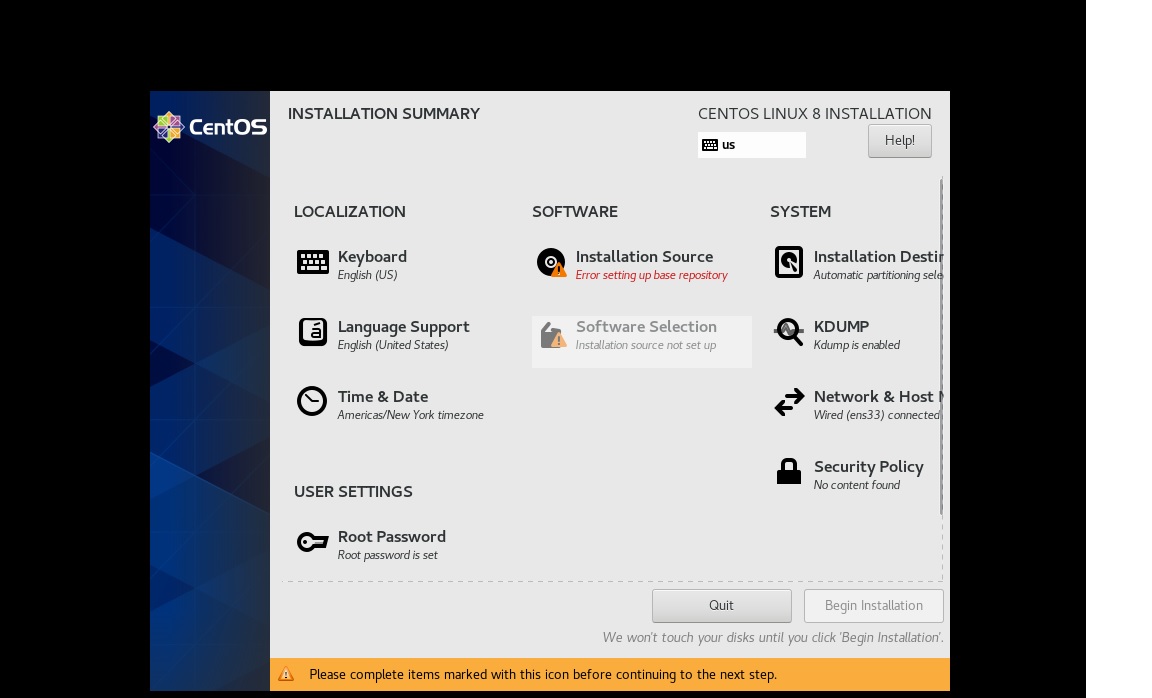Viewport: 1152px width, 698px height.
Task: Click the 'us' keyboard layout field
Action: pyautogui.click(x=752, y=145)
